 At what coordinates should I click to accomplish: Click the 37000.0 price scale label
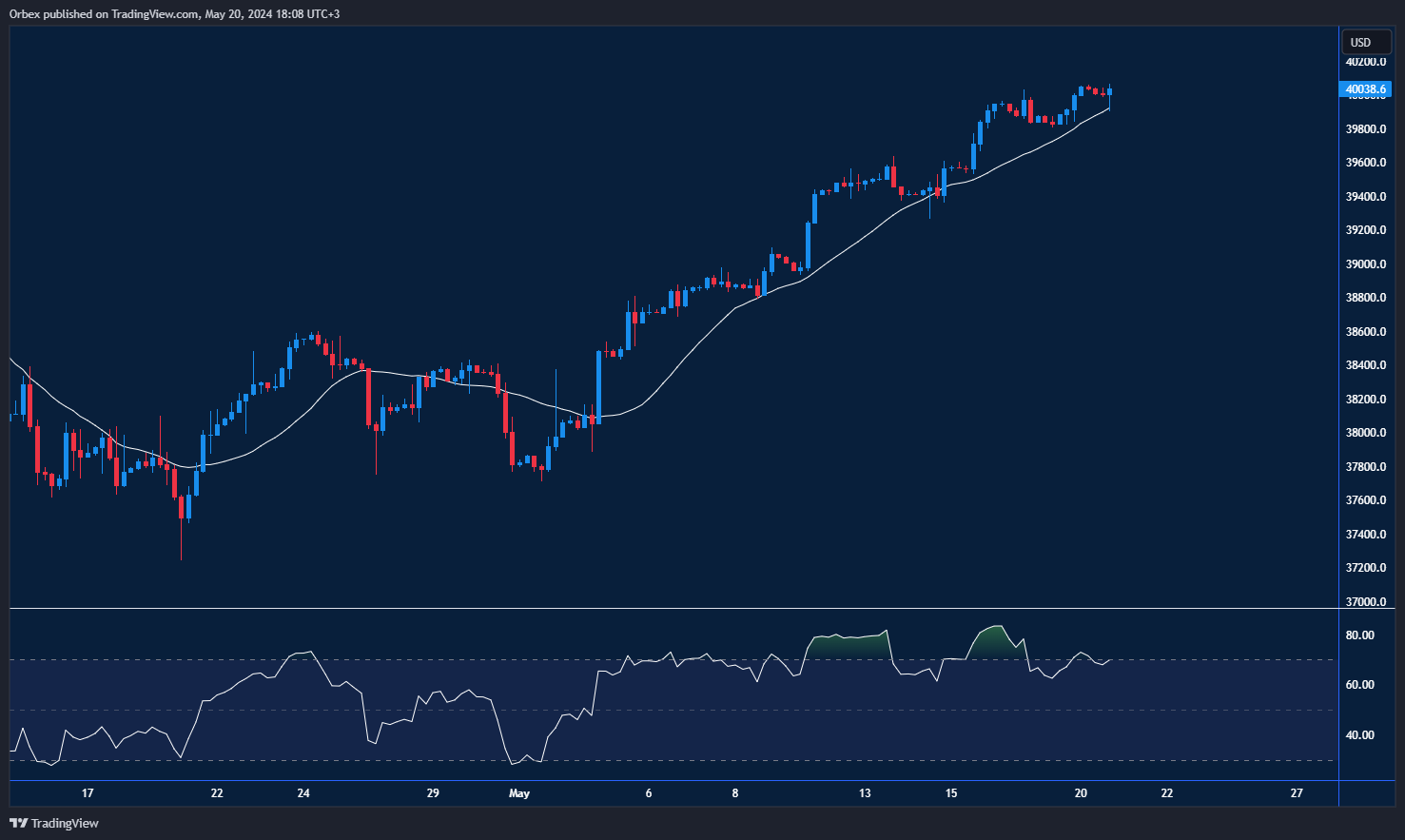(1365, 602)
